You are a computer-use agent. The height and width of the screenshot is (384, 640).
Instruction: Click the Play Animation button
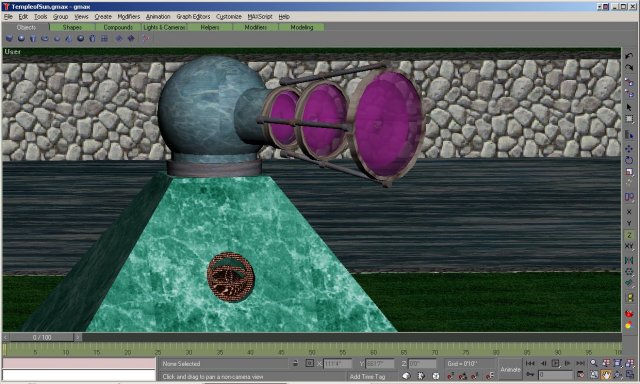point(556,363)
